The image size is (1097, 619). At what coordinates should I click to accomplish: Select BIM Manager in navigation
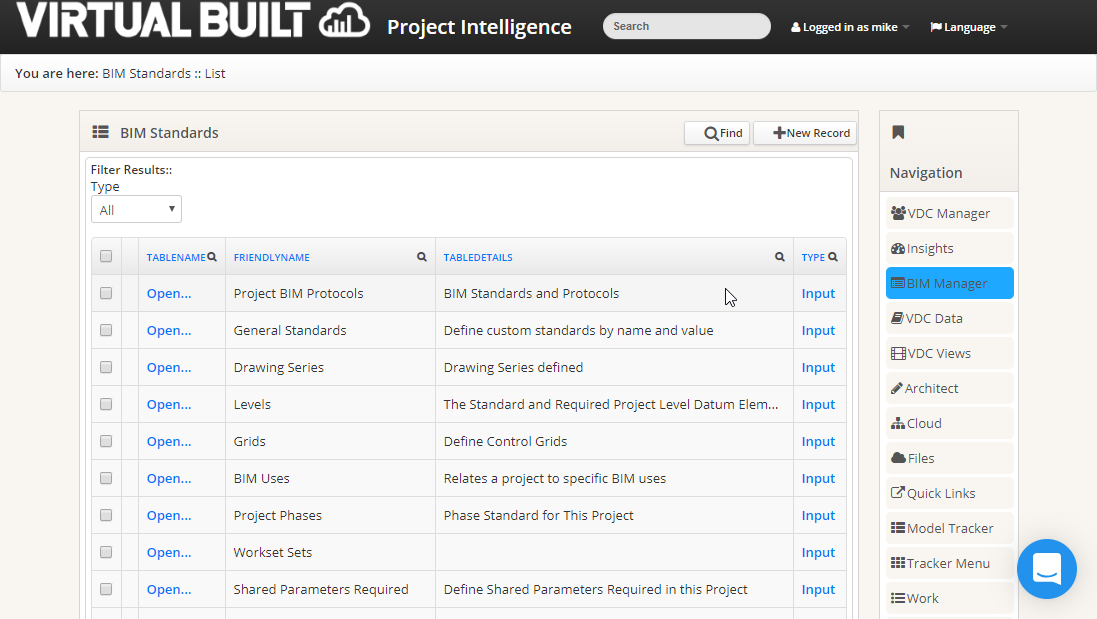[949, 283]
